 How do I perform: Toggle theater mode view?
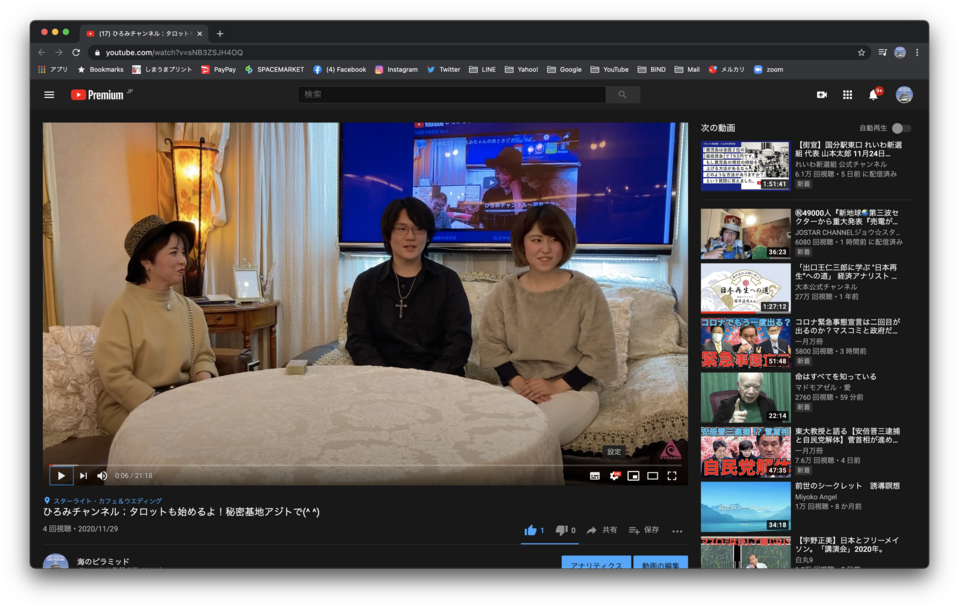(652, 476)
